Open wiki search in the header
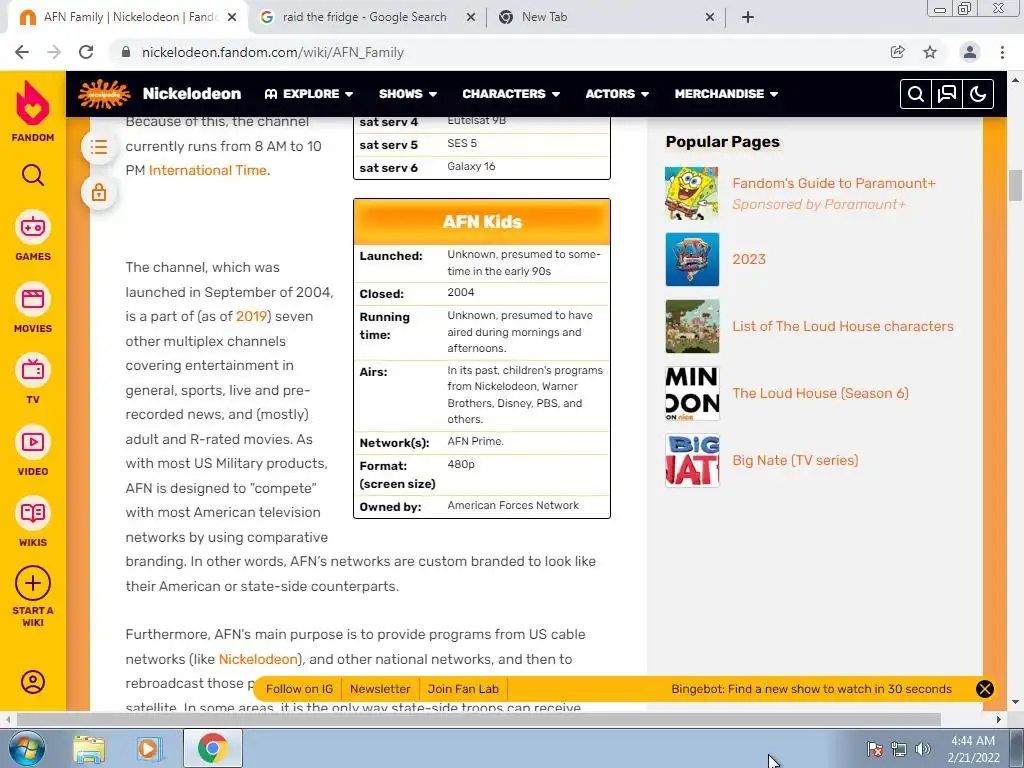Image resolution: width=1024 pixels, height=768 pixels. point(916,94)
